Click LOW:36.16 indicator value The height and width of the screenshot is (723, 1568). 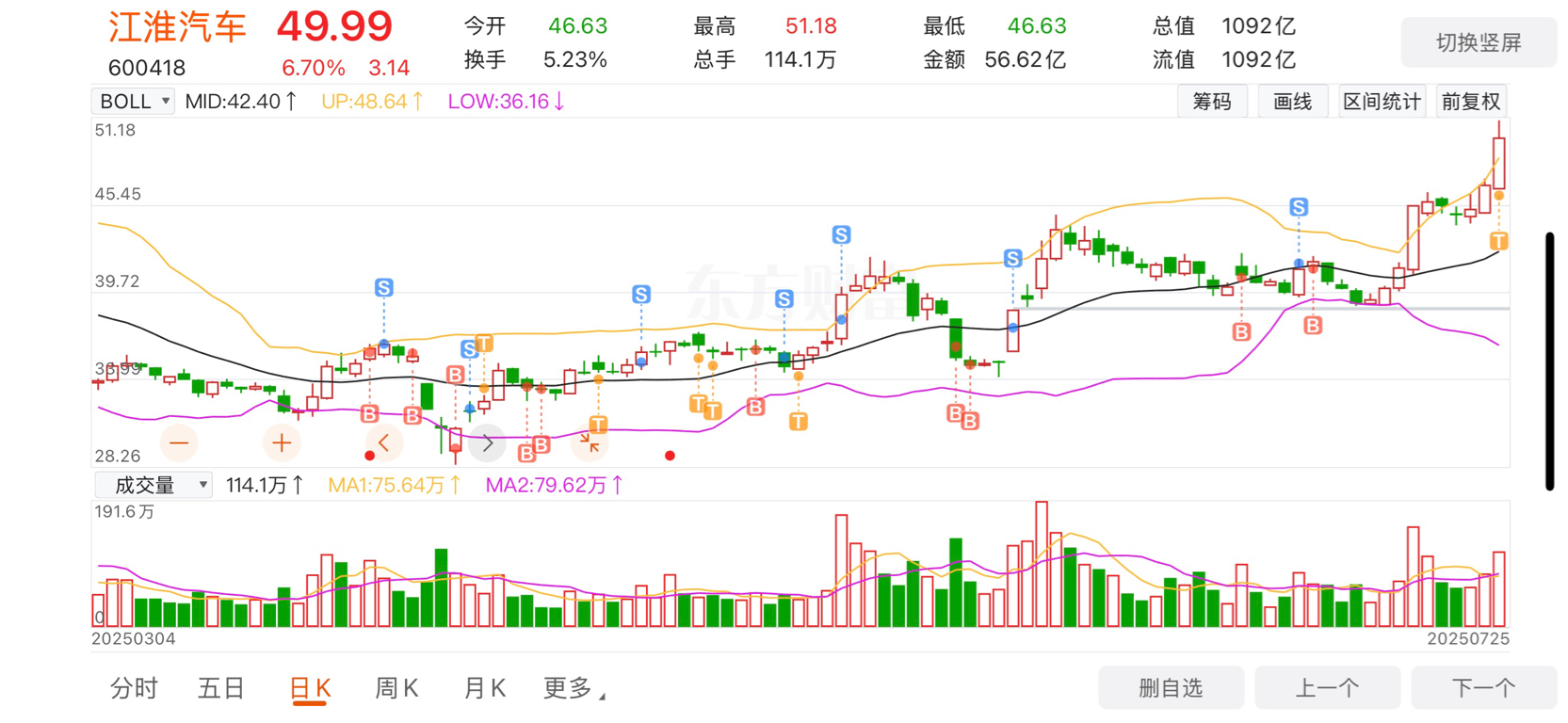click(x=506, y=101)
